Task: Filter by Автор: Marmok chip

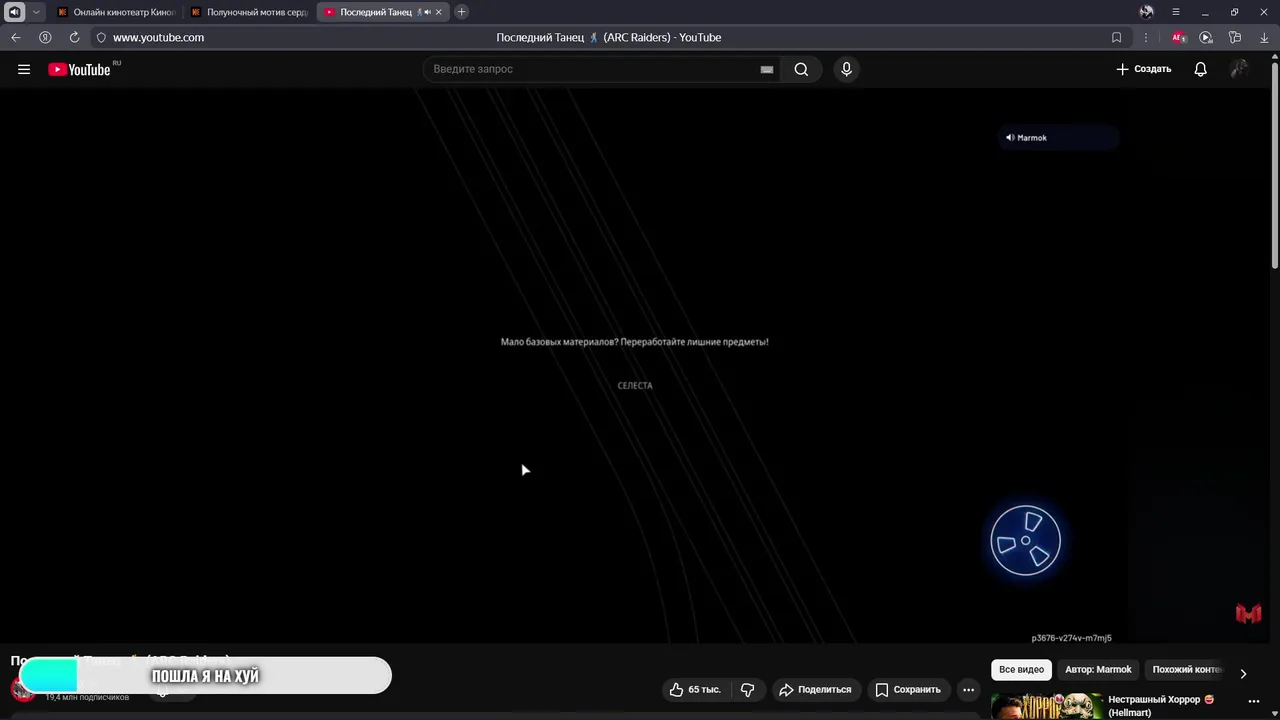Action: pyautogui.click(x=1098, y=670)
